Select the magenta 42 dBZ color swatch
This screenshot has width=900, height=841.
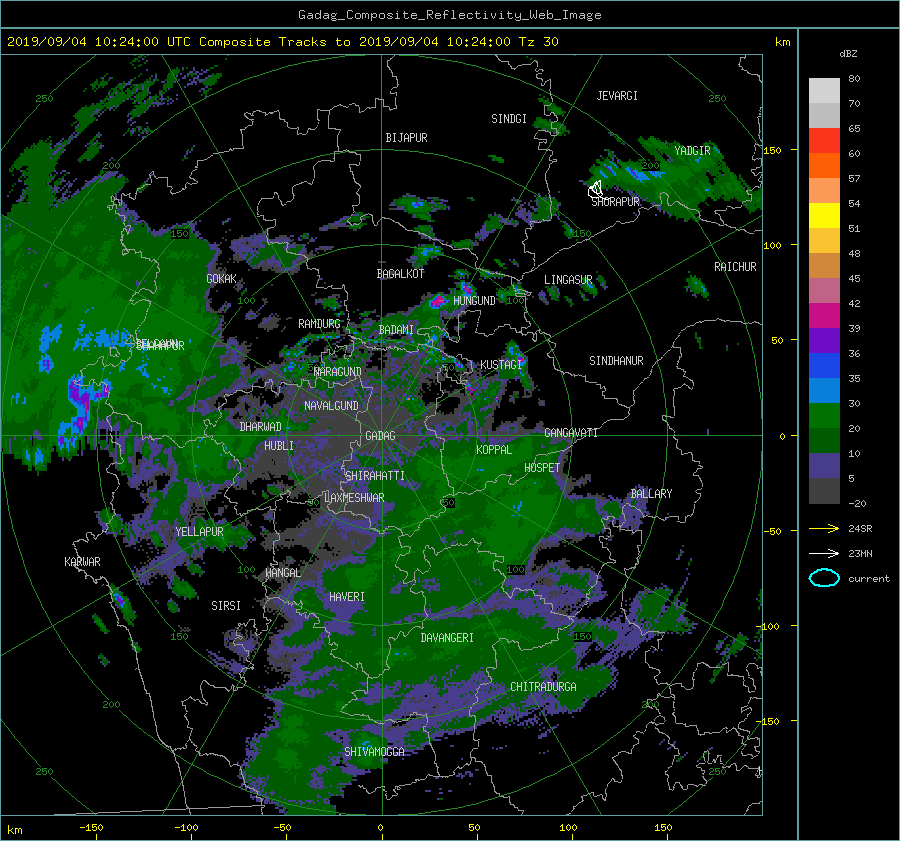point(824,315)
